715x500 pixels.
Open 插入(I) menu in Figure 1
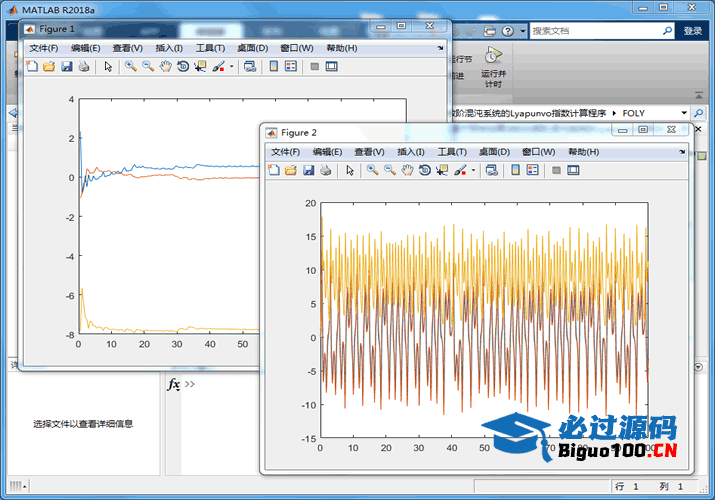(169, 48)
